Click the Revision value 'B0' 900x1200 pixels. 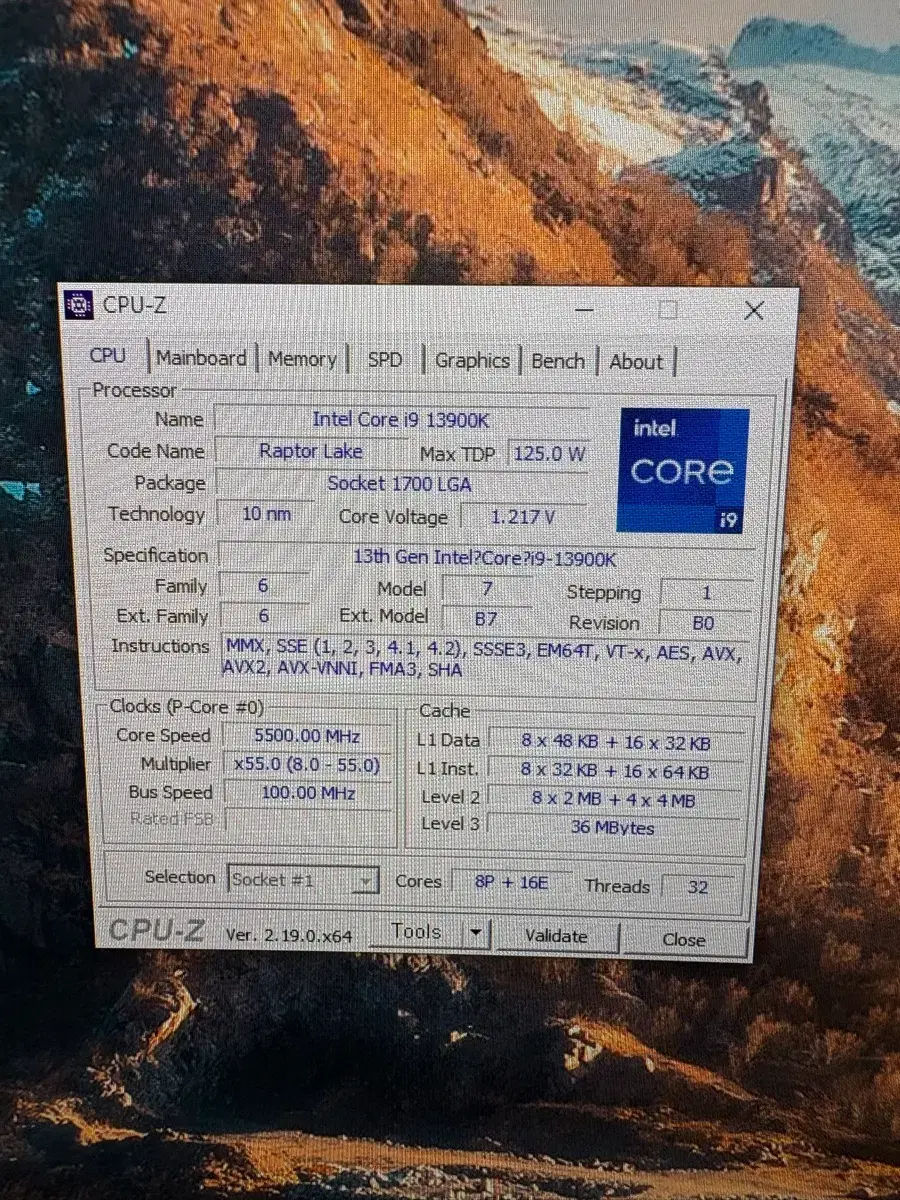(x=704, y=622)
